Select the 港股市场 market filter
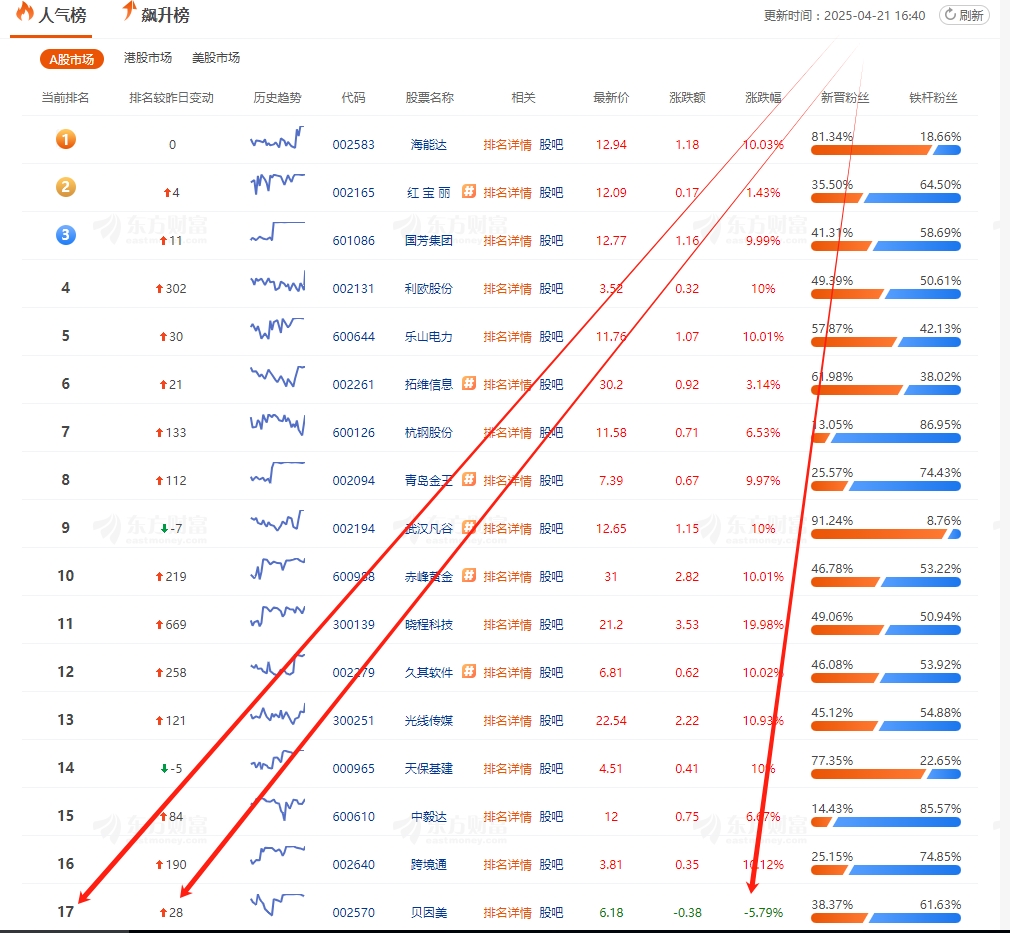This screenshot has height=933, width=1010. coord(148,58)
